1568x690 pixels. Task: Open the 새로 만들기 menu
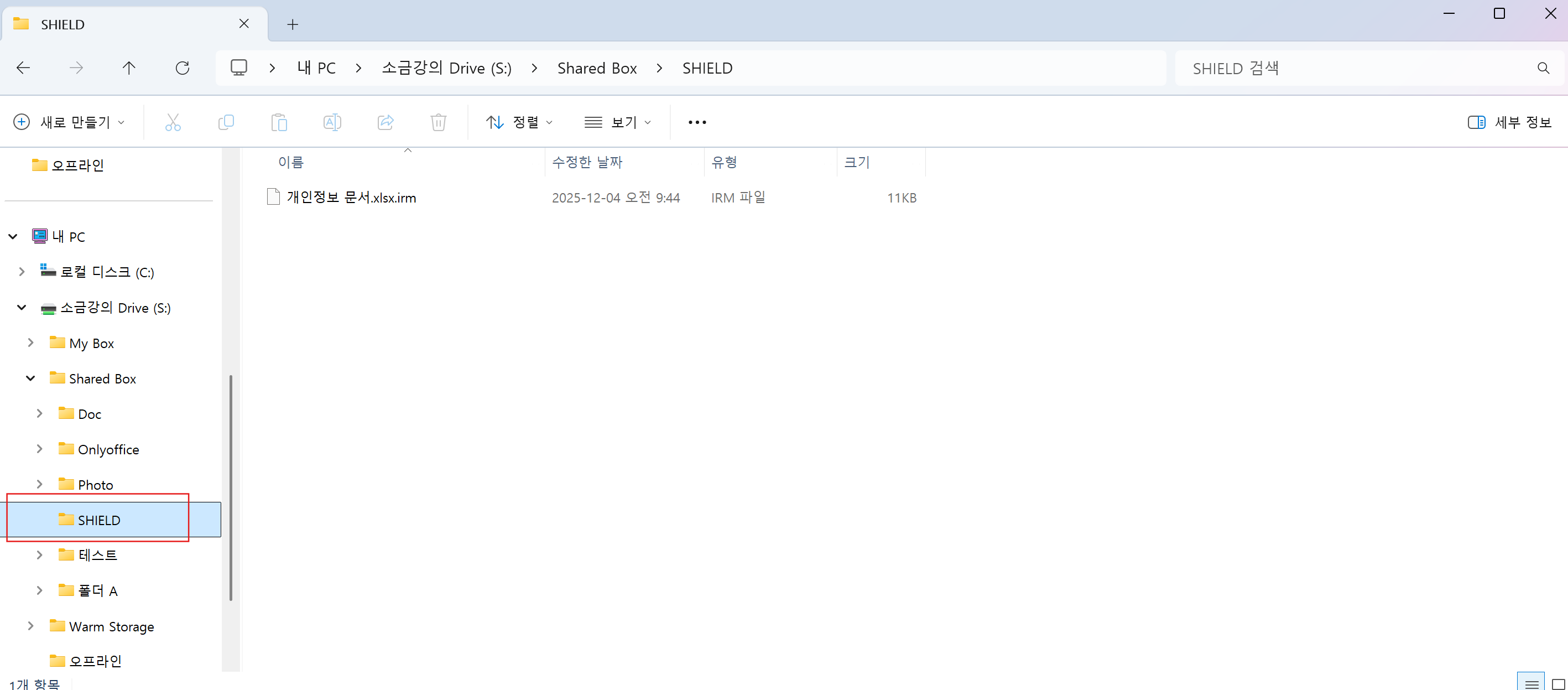69,122
